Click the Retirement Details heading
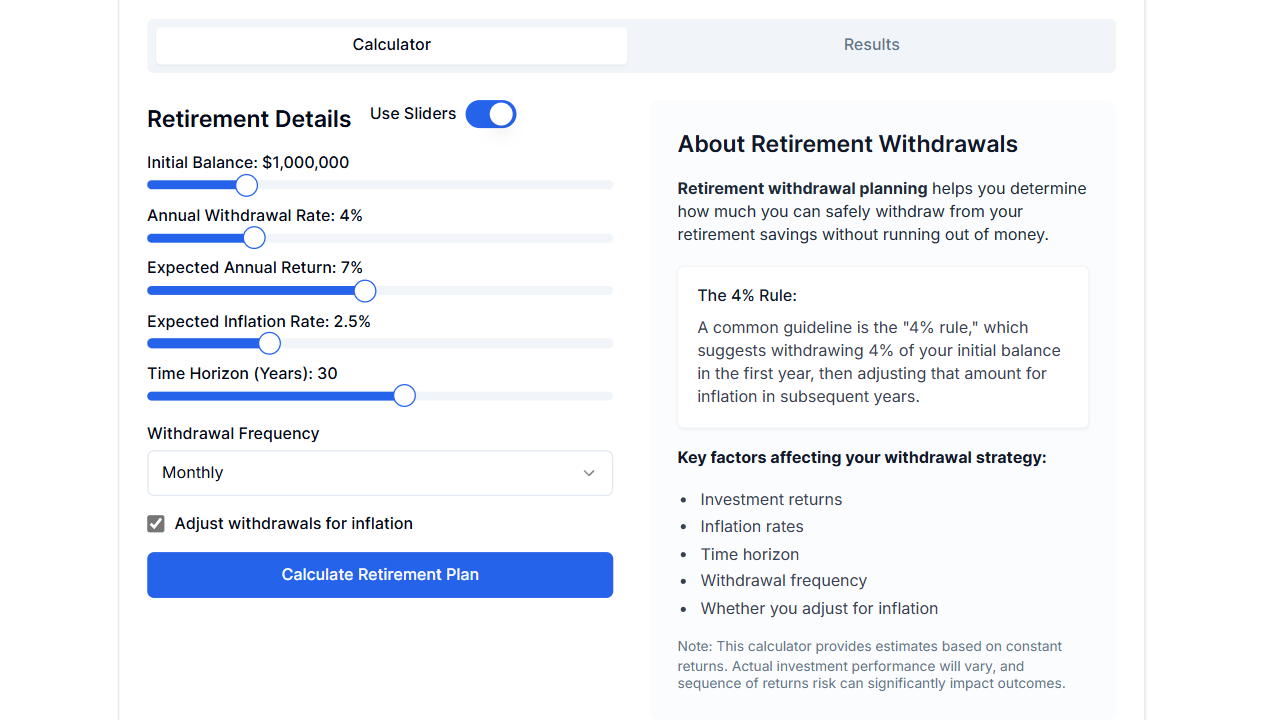Viewport: 1280px width, 720px height. pos(249,118)
